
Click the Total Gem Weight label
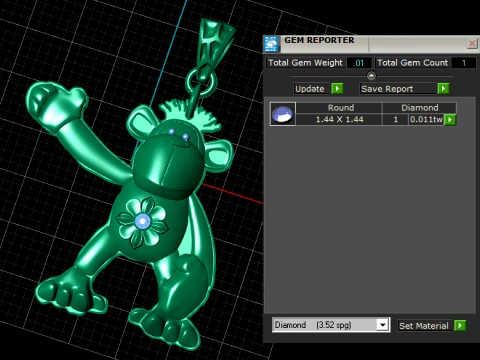[305, 63]
